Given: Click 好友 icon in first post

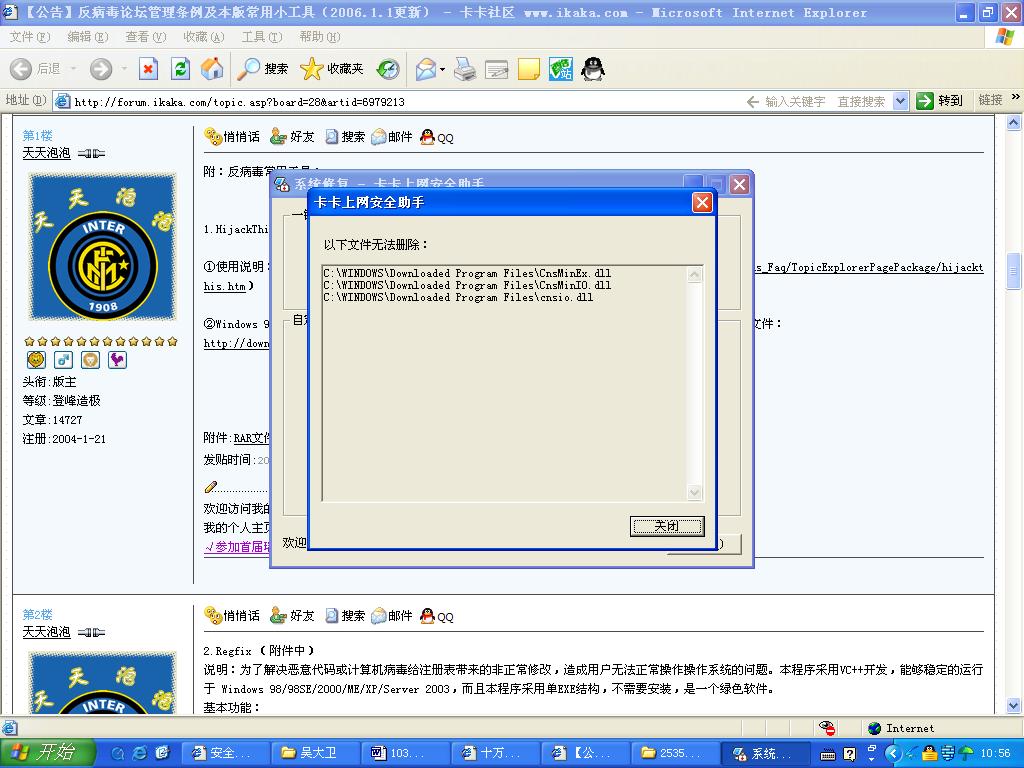Looking at the screenshot, I should pos(292,136).
